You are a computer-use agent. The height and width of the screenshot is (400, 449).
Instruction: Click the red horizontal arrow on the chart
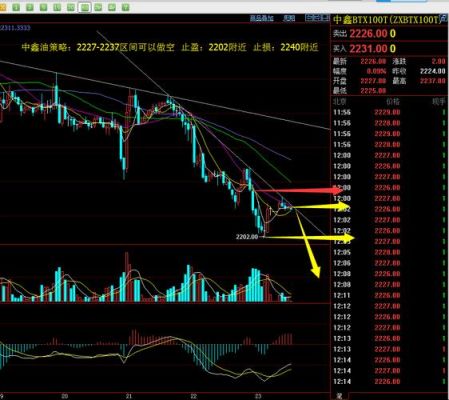tap(299, 191)
